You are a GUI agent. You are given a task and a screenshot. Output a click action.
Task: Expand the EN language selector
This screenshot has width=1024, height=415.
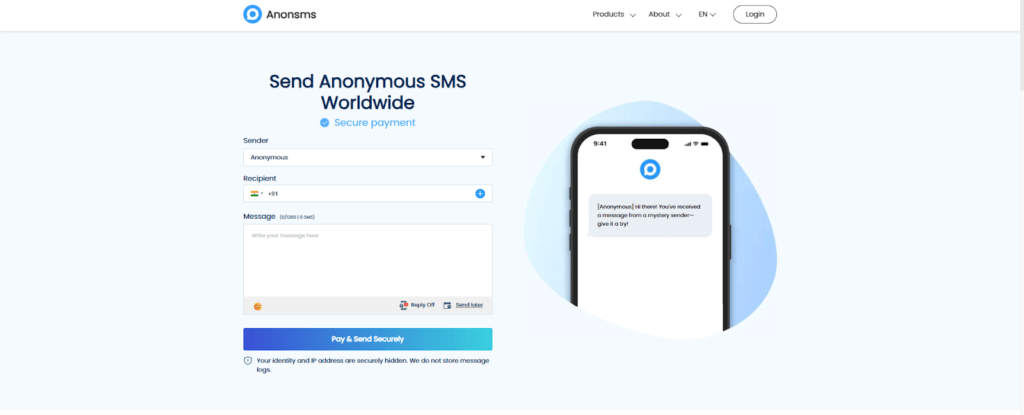[x=707, y=14]
